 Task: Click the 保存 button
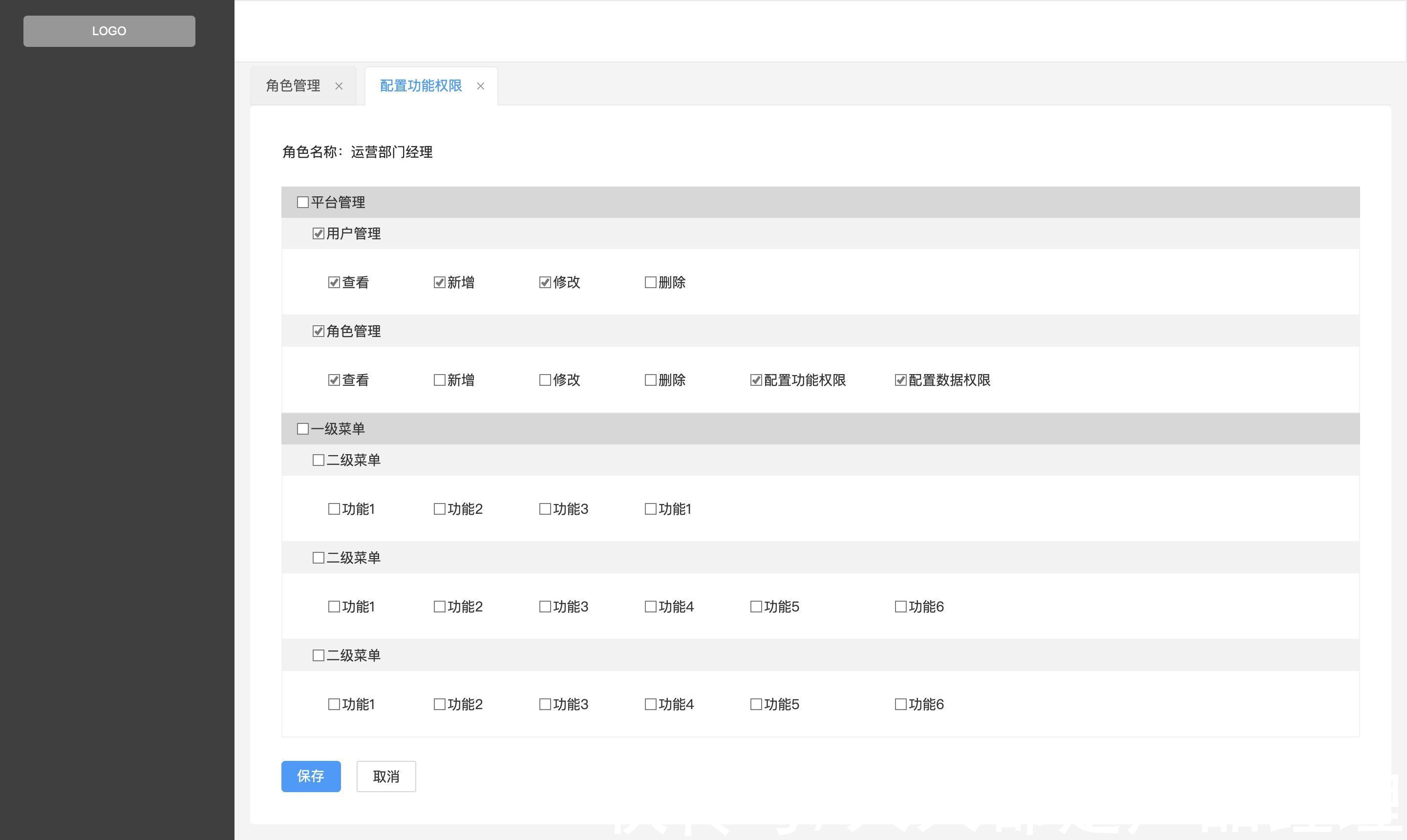[x=311, y=776]
